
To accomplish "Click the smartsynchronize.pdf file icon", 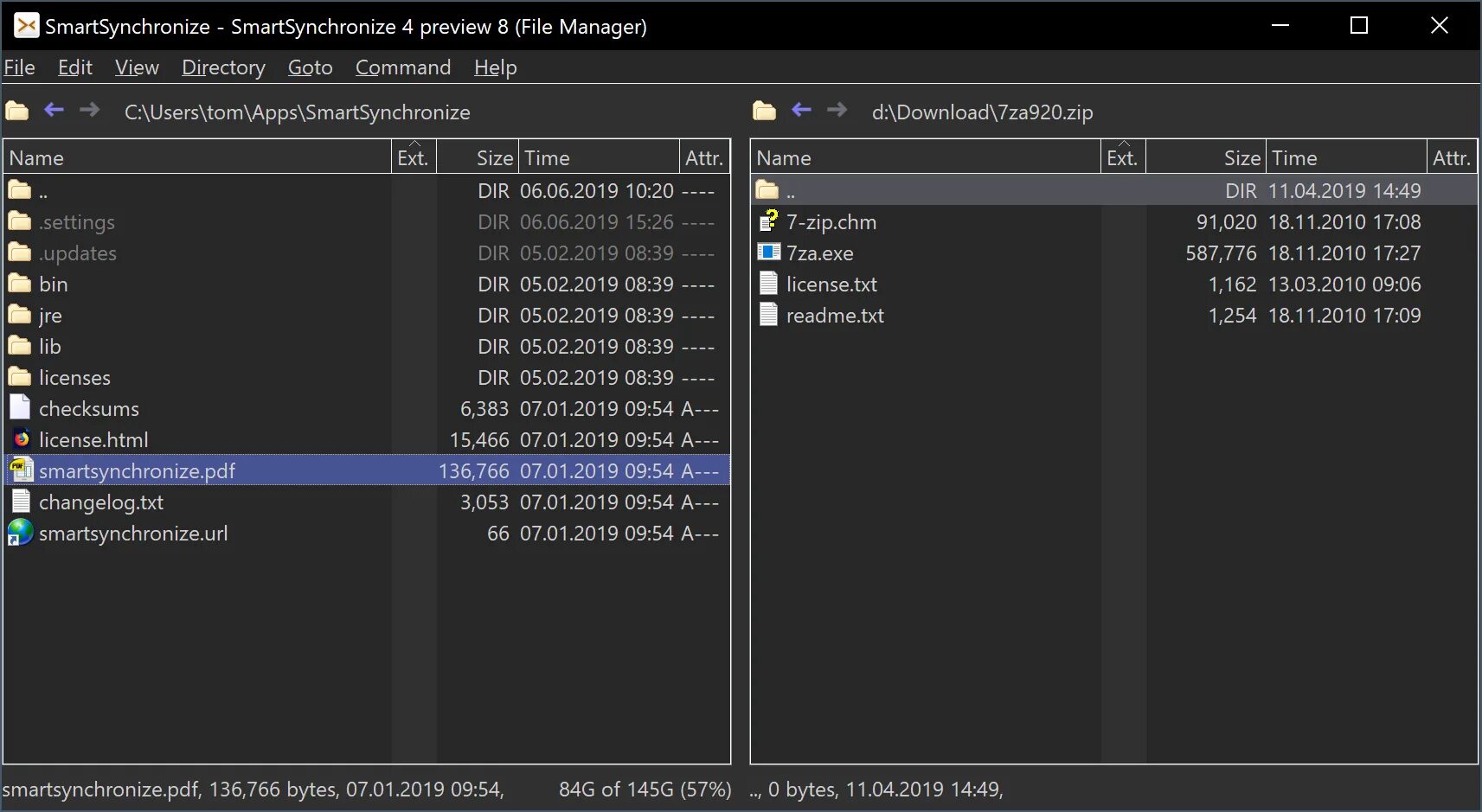I will tap(21, 470).
